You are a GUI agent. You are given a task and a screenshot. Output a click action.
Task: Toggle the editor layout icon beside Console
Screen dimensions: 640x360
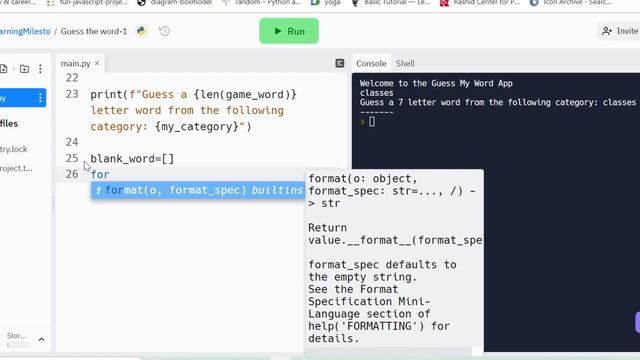[340, 63]
